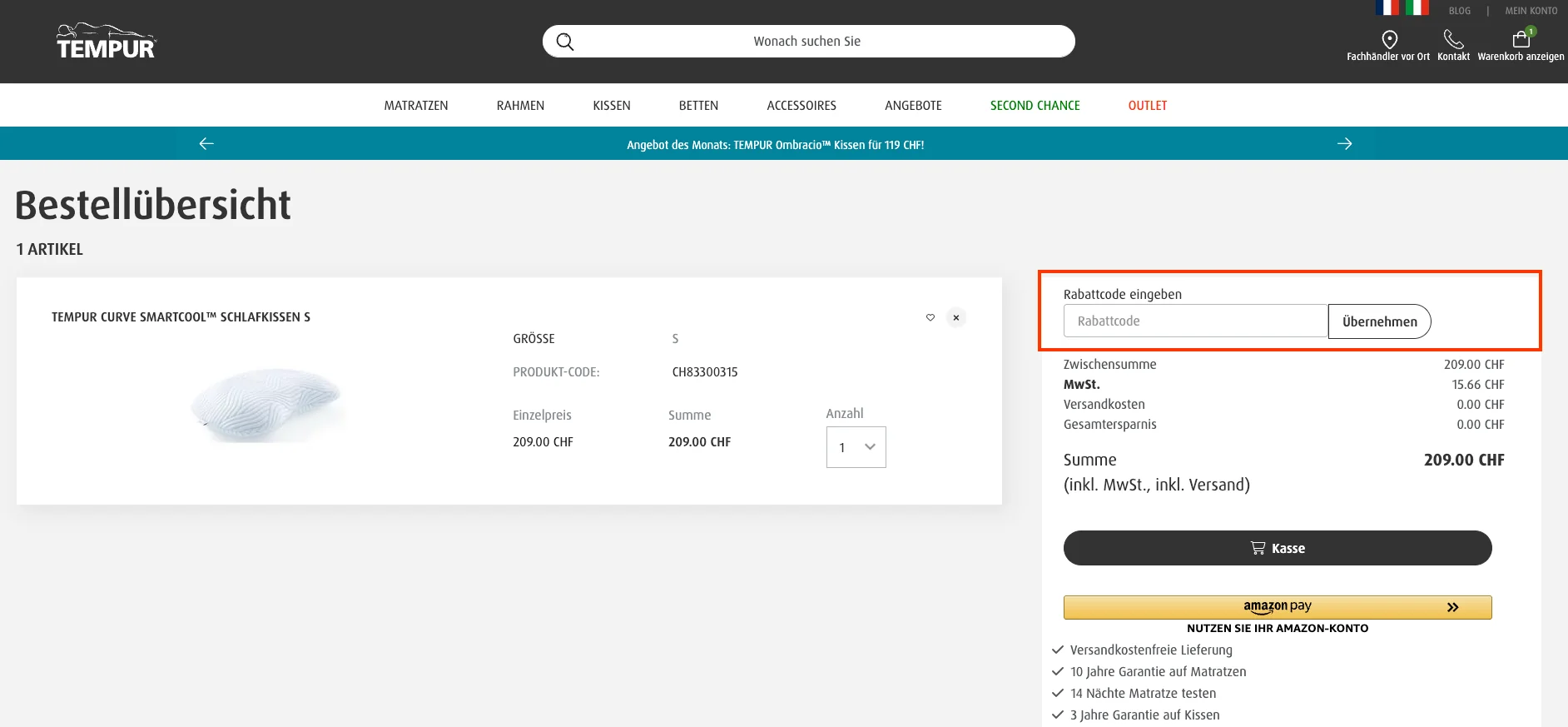Click the Kasse checkout button
This screenshot has width=1568, height=727.
[x=1278, y=548]
